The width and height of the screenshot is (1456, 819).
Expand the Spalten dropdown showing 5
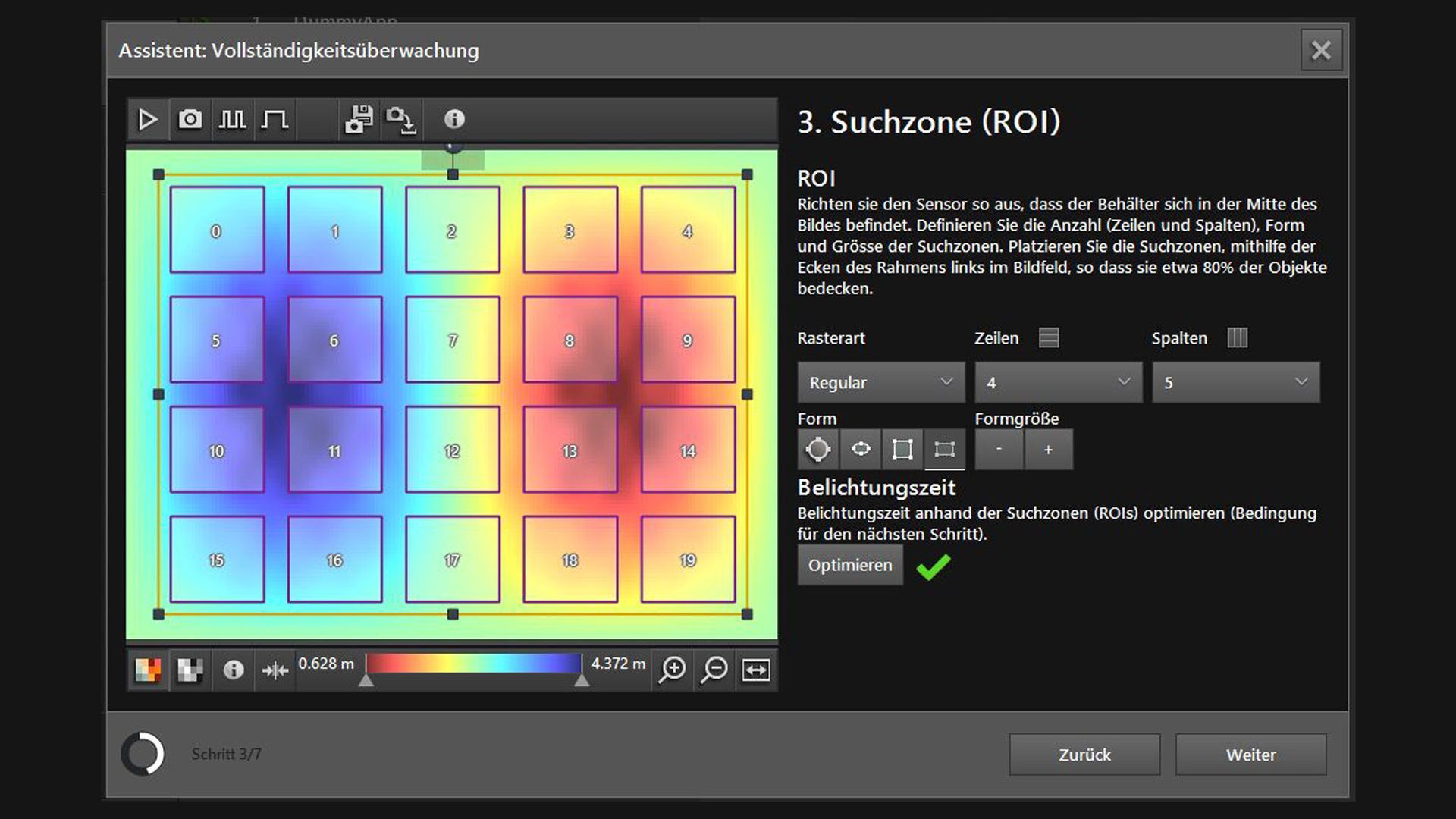(x=1235, y=382)
